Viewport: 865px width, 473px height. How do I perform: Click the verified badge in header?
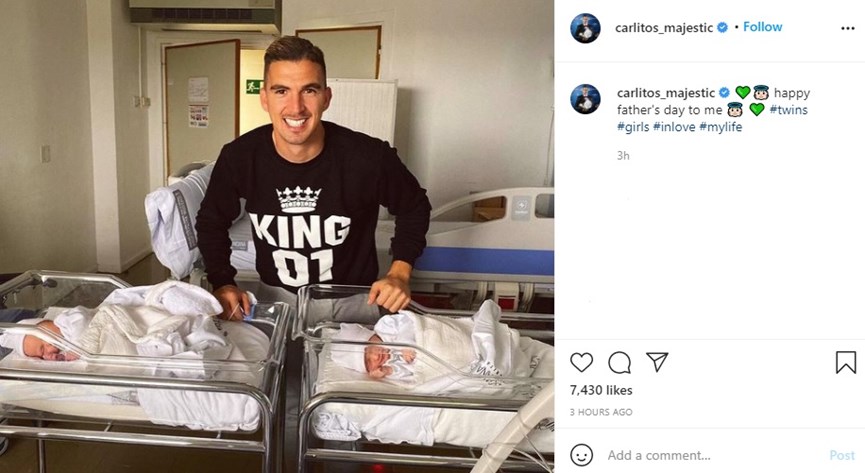pyautogui.click(x=722, y=27)
